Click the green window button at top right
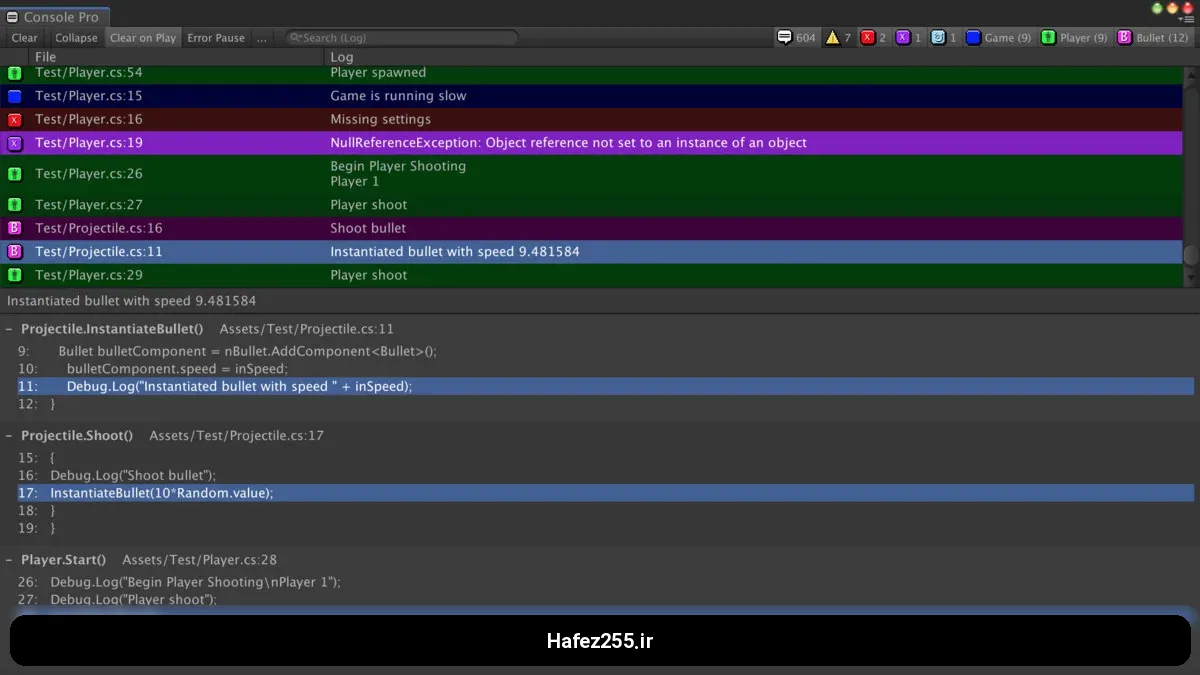The width and height of the screenshot is (1200, 675). point(1157,8)
